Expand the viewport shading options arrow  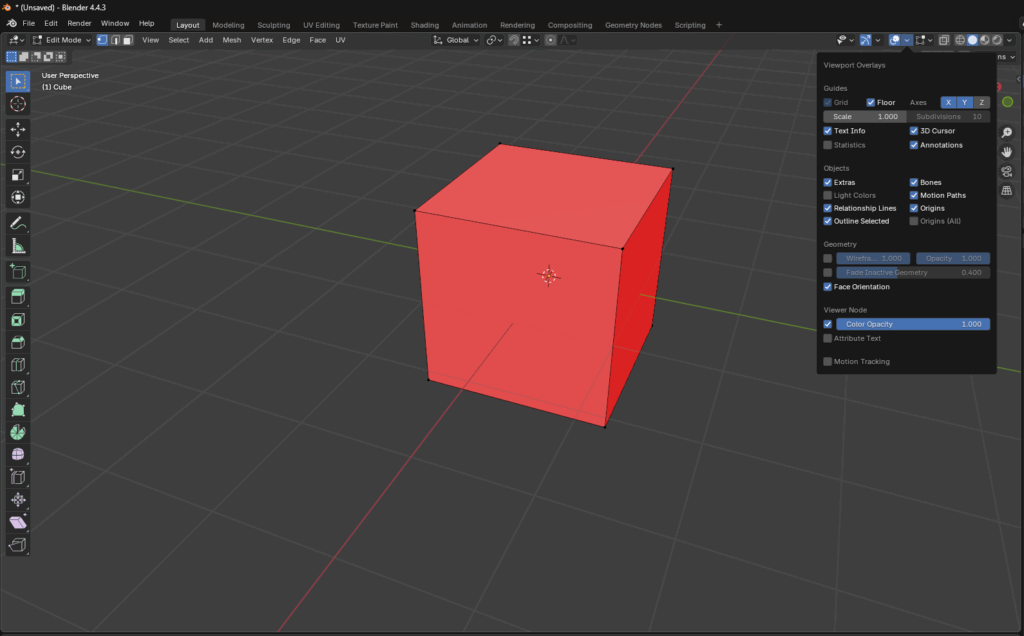point(1010,40)
